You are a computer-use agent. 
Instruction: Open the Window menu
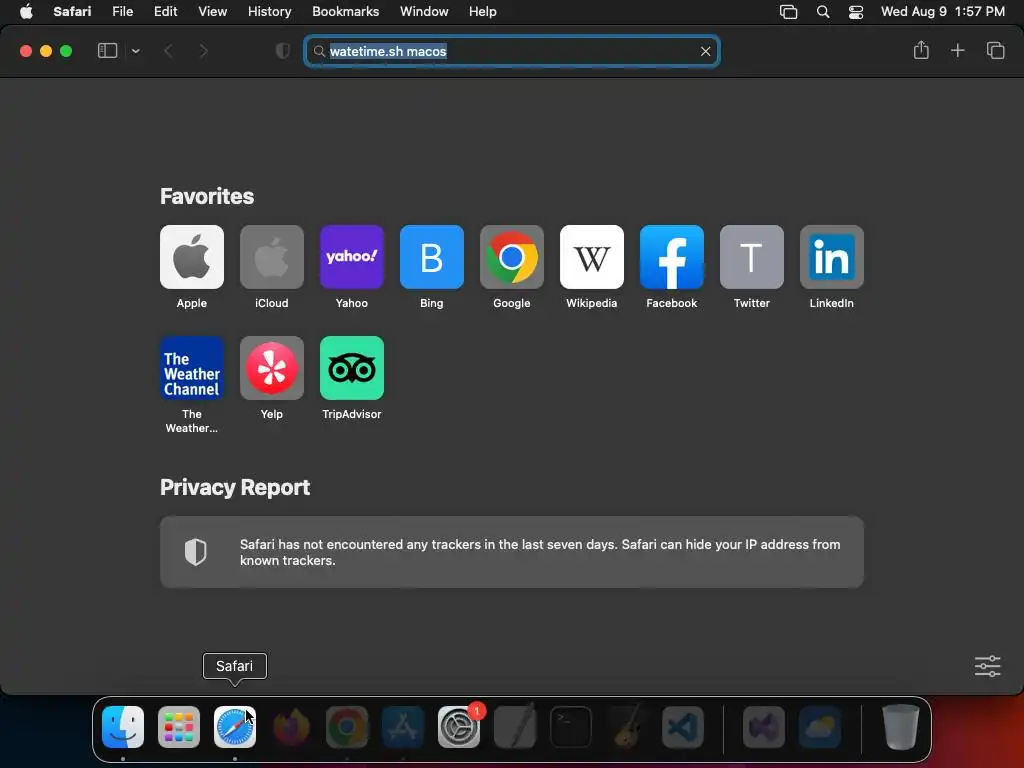pyautogui.click(x=424, y=12)
